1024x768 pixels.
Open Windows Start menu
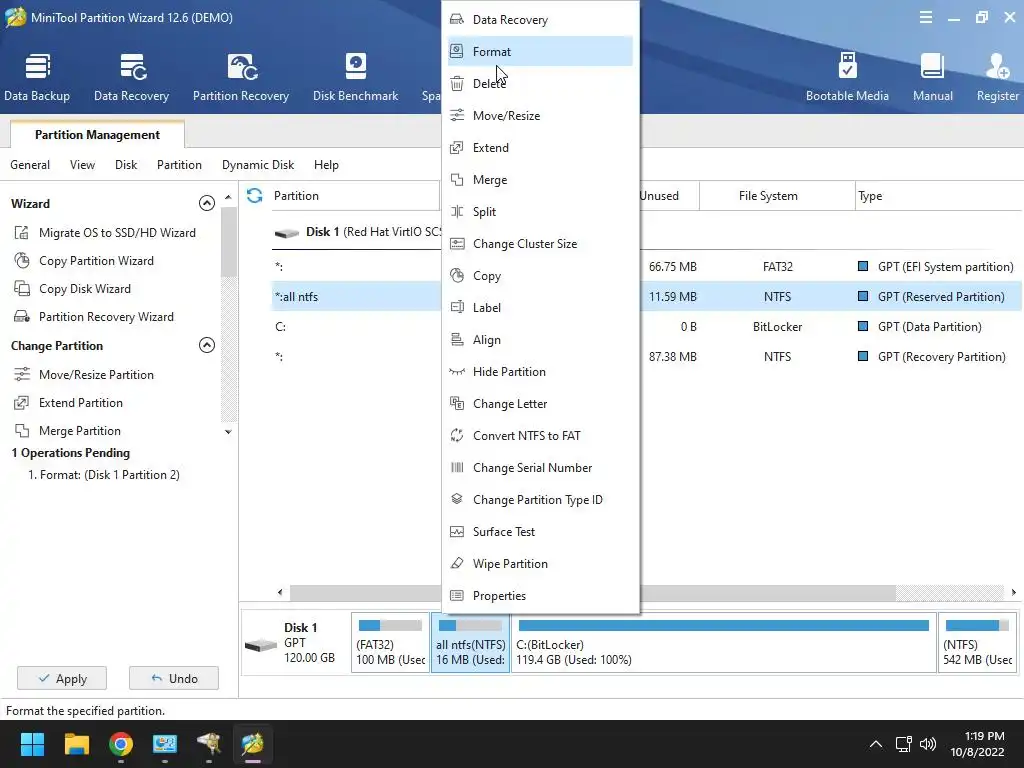click(32, 744)
